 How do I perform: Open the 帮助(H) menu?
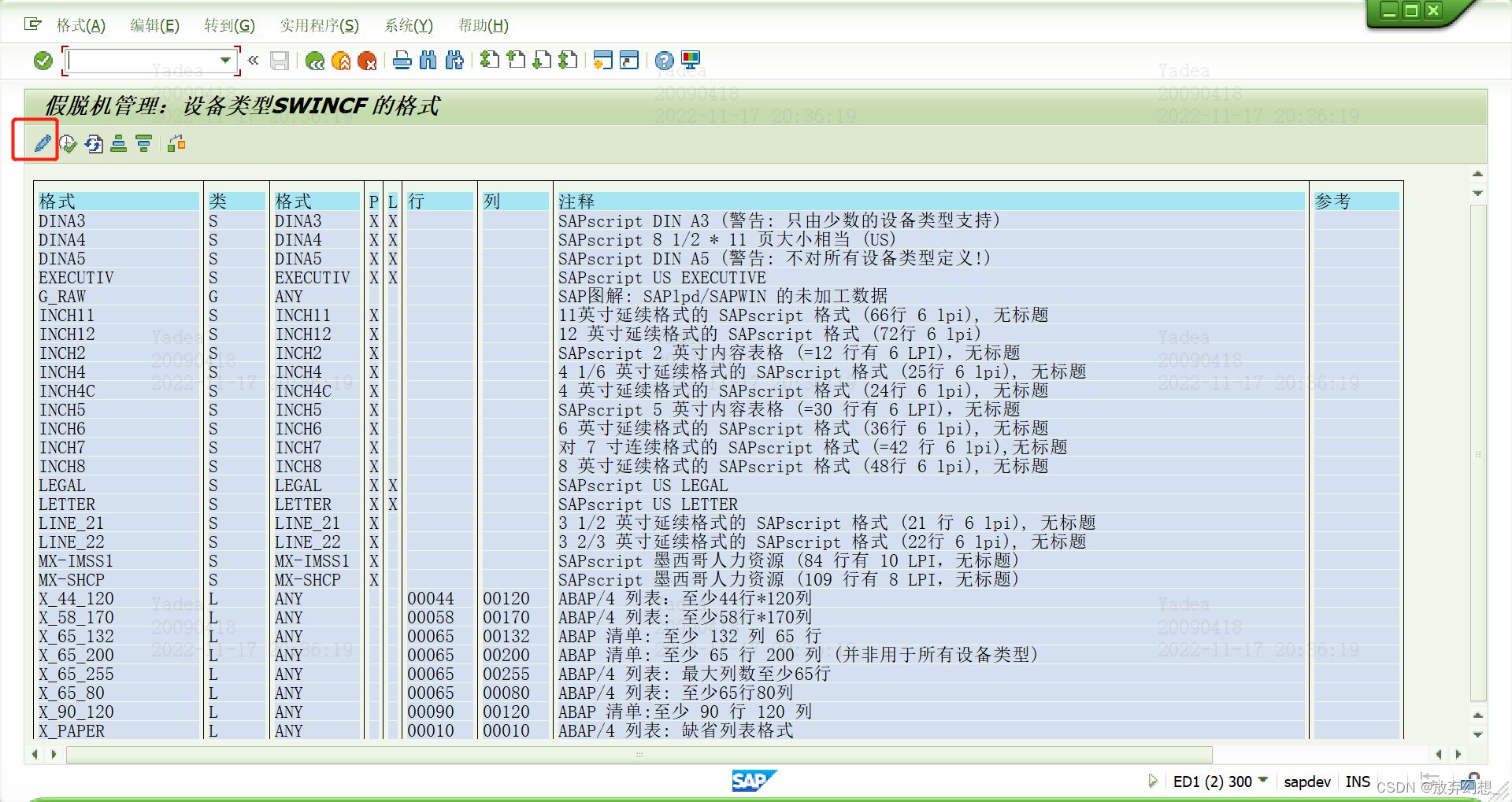(484, 26)
